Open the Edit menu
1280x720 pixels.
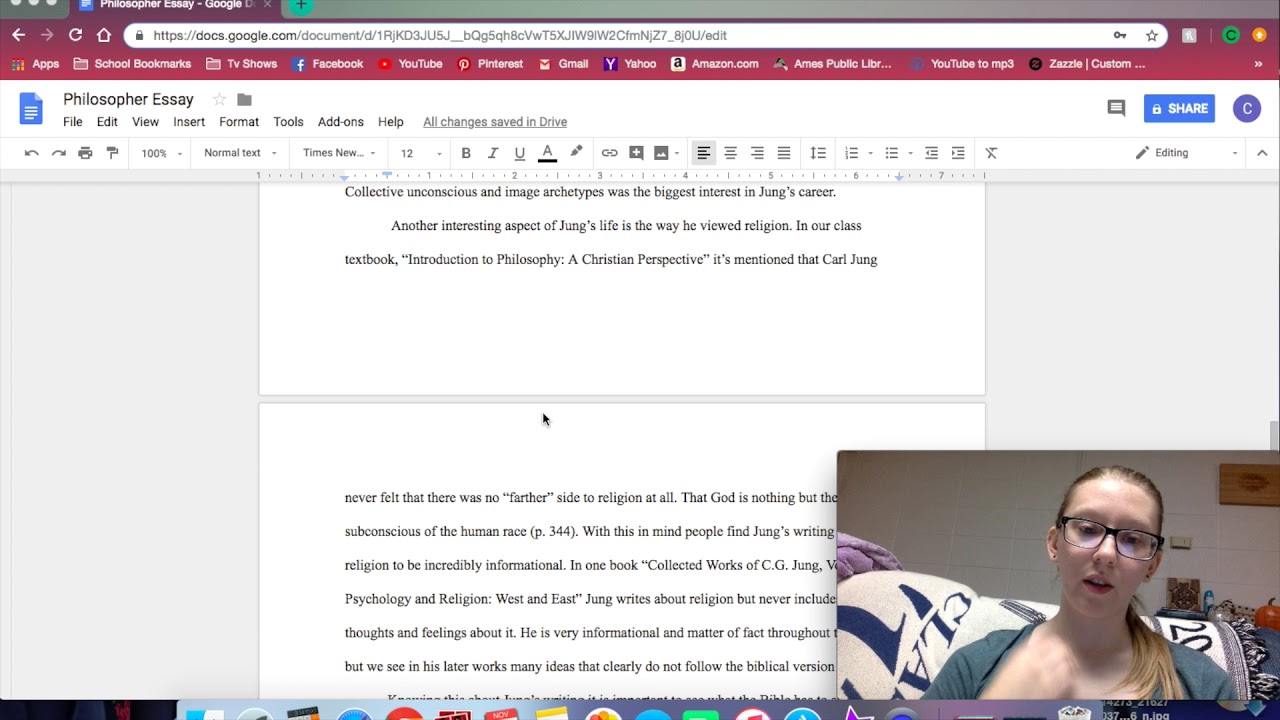[107, 122]
